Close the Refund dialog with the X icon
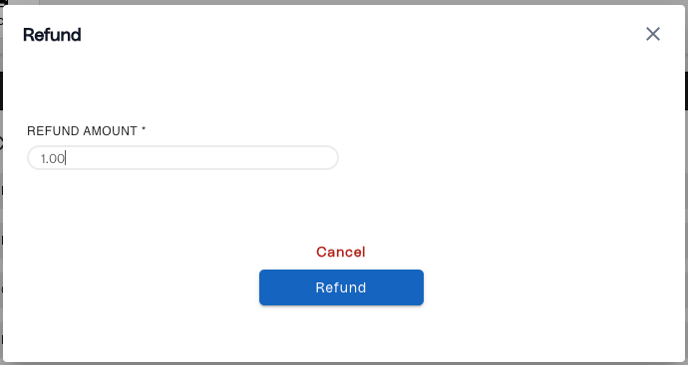 (x=653, y=34)
